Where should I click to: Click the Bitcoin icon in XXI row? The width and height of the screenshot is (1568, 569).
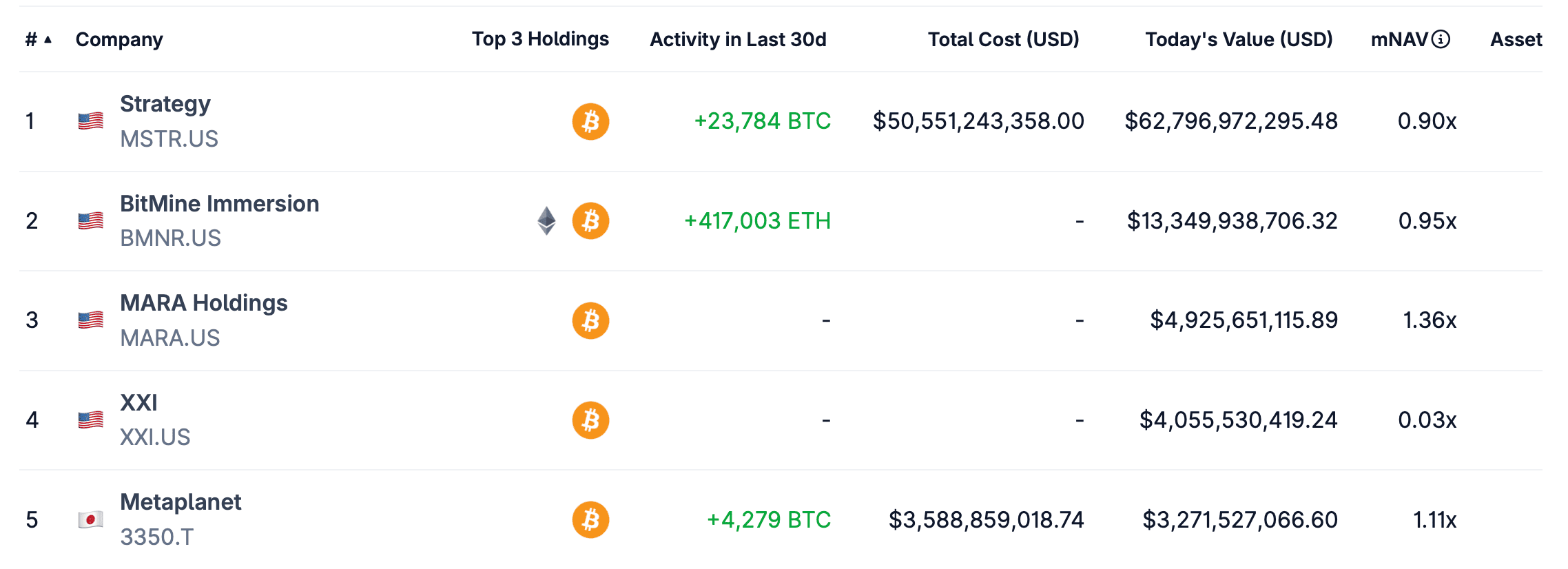click(590, 420)
